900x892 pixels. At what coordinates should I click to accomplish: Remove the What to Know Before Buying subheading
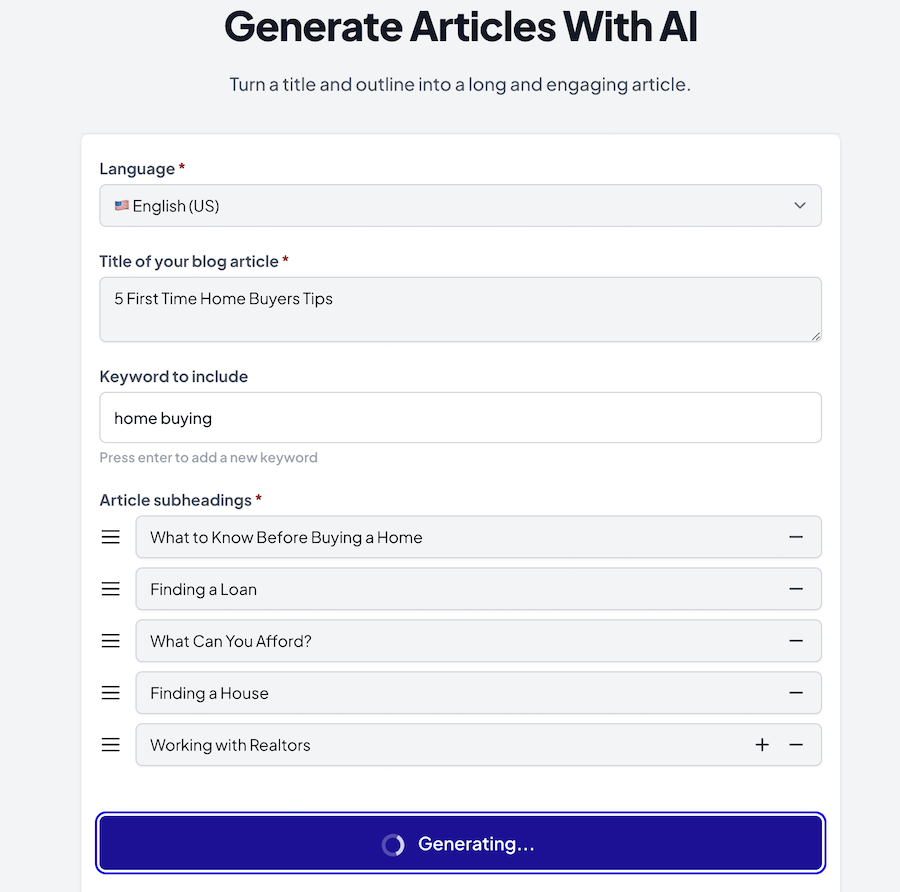(796, 537)
